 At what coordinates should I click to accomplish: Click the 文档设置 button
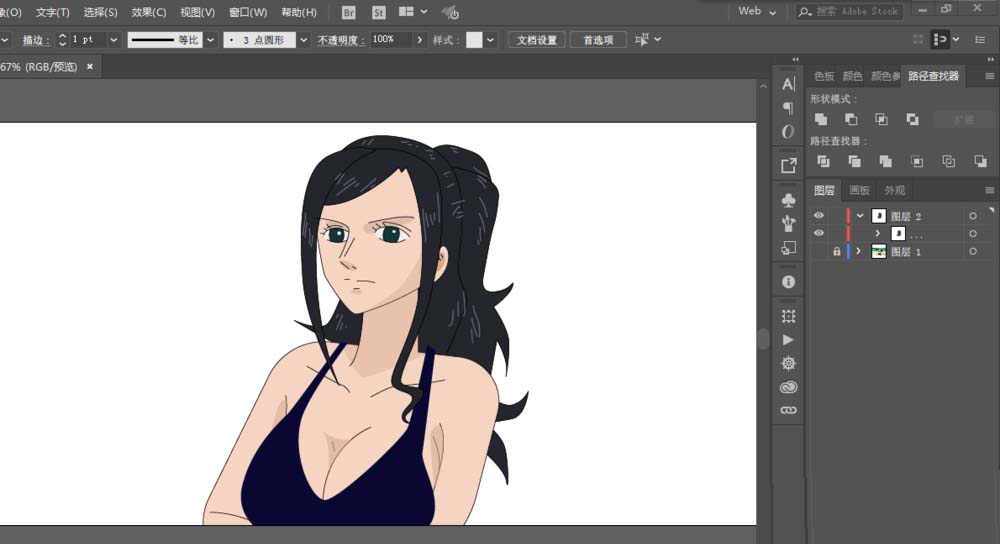point(536,40)
